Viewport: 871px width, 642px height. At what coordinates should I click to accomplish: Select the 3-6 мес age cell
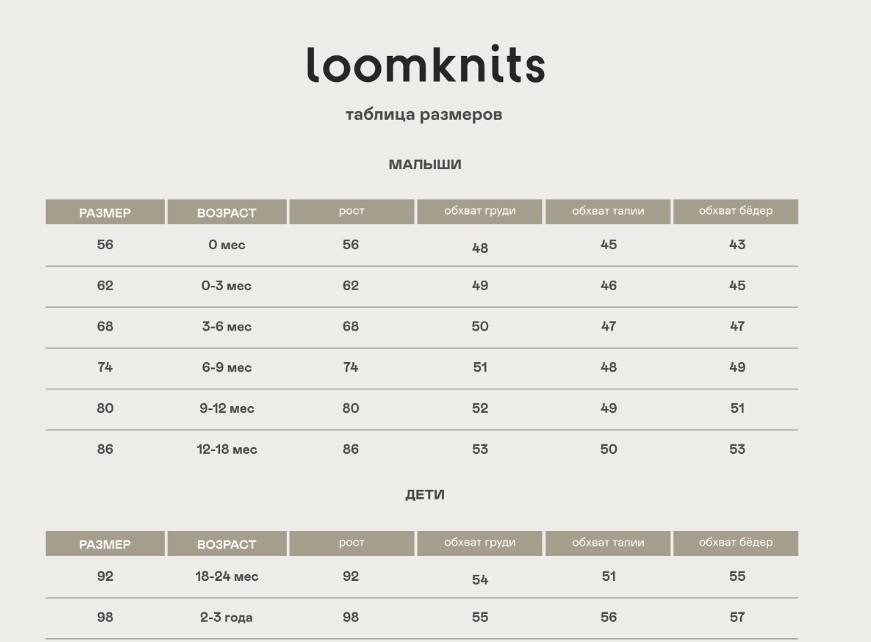227,327
